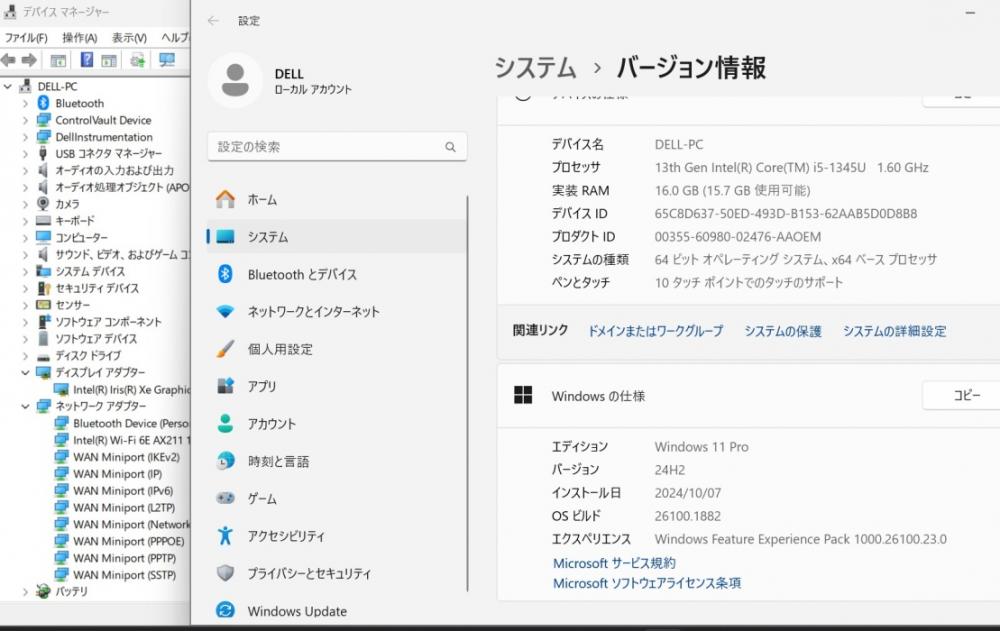Click the apps icon beside アプリ
The image size is (1000, 631).
click(x=225, y=385)
